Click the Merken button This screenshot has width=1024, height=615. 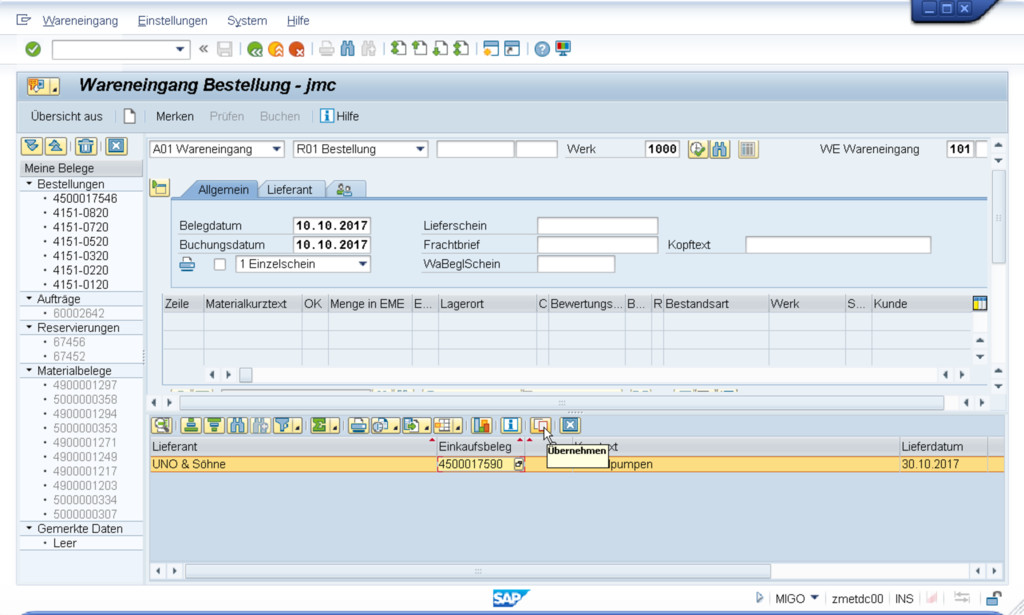click(175, 116)
